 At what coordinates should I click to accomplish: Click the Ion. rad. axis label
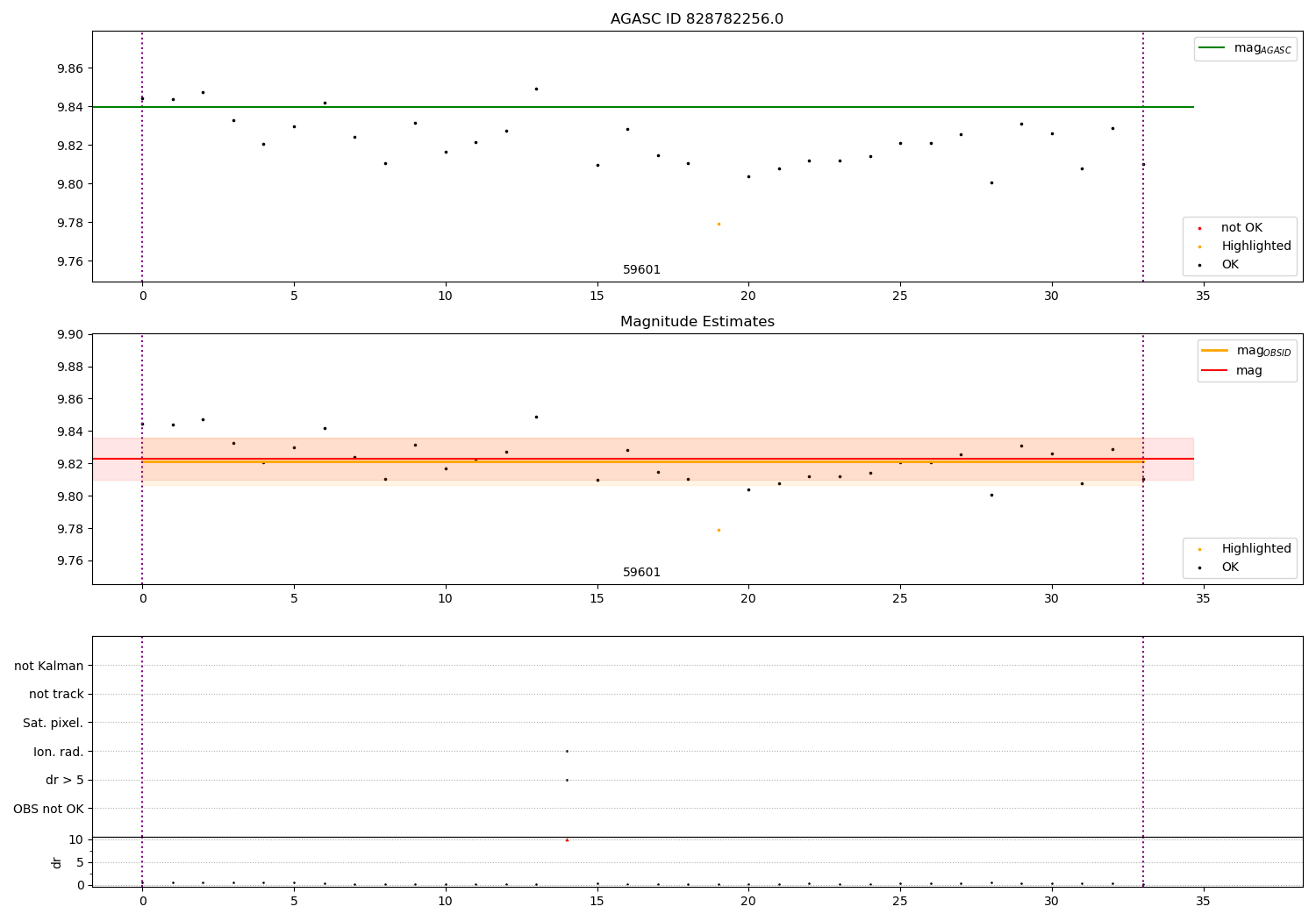(59, 752)
